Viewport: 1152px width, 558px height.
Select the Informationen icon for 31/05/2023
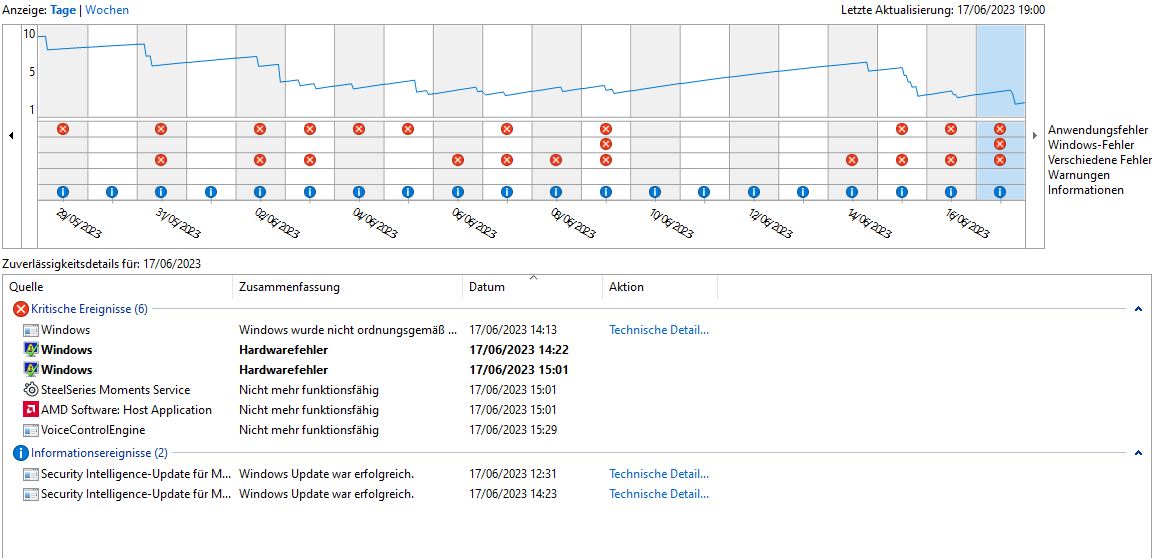161,192
